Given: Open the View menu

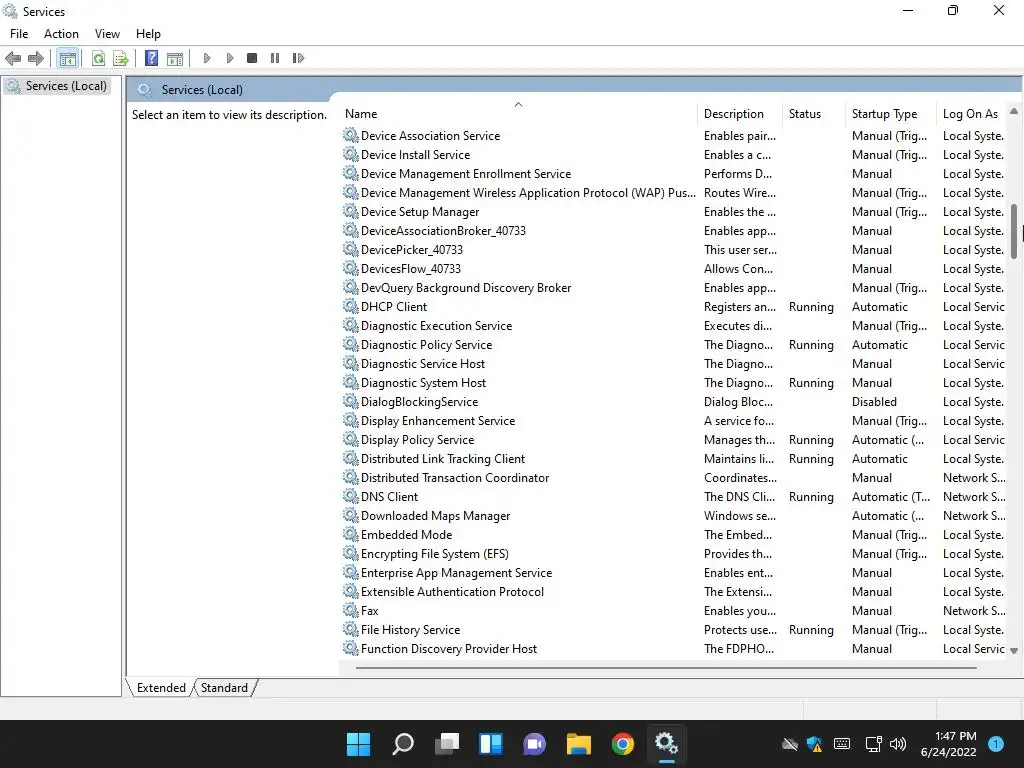Looking at the screenshot, I should [107, 34].
